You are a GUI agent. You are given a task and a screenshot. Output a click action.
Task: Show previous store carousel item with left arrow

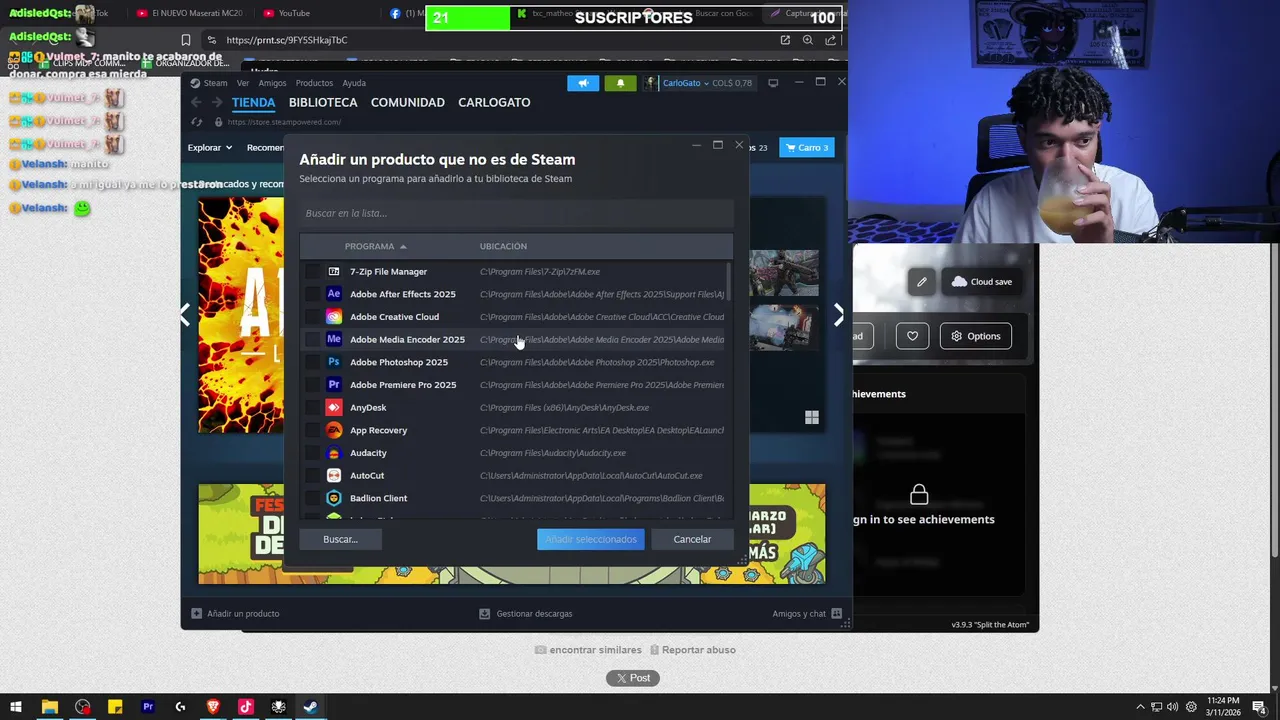[x=185, y=315]
